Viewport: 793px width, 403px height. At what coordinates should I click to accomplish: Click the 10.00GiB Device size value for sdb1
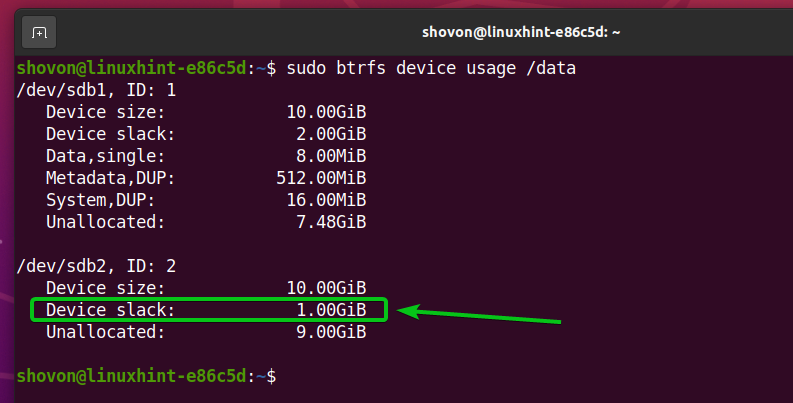point(326,112)
